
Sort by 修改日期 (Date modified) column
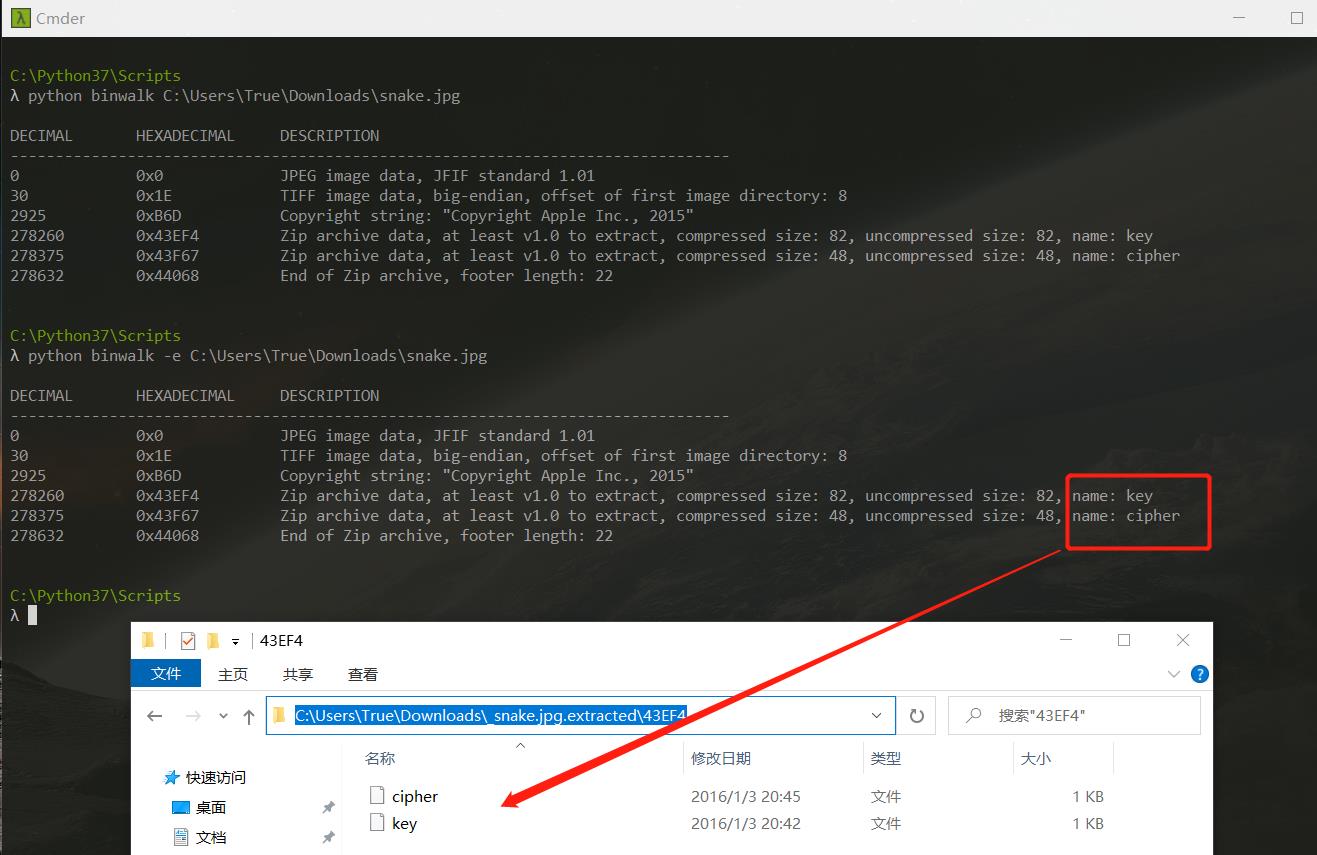point(721,759)
